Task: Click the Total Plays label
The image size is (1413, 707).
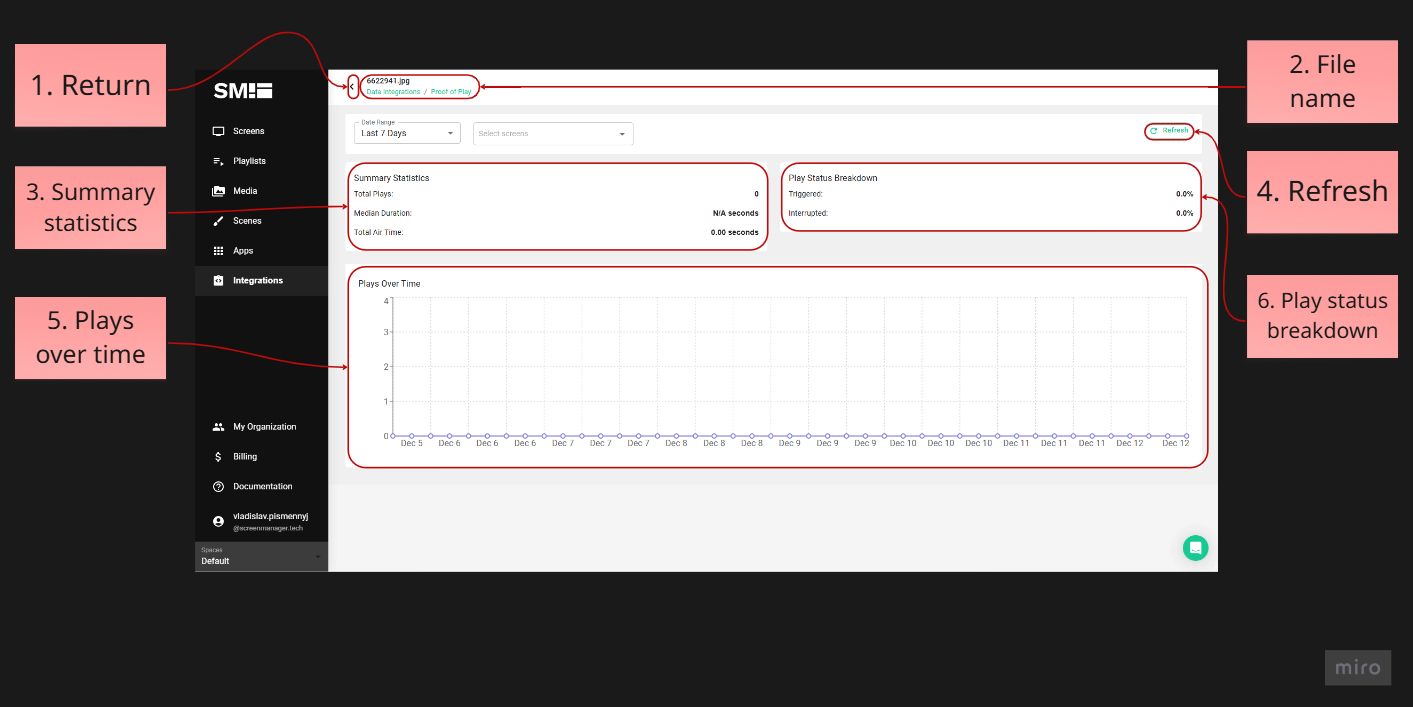Action: pos(373,194)
